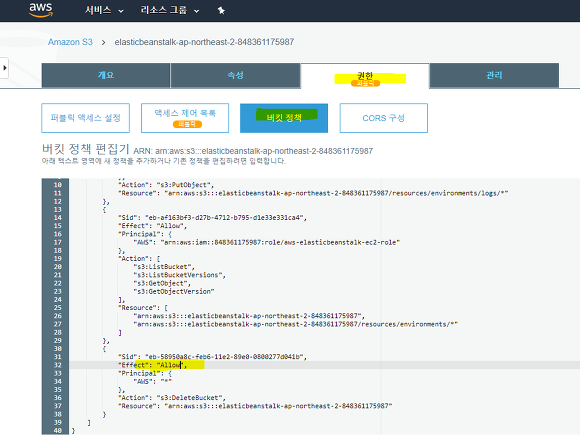The width and height of the screenshot is (580, 441).
Task: Switch to the 관리 tab
Action: (x=494, y=75)
